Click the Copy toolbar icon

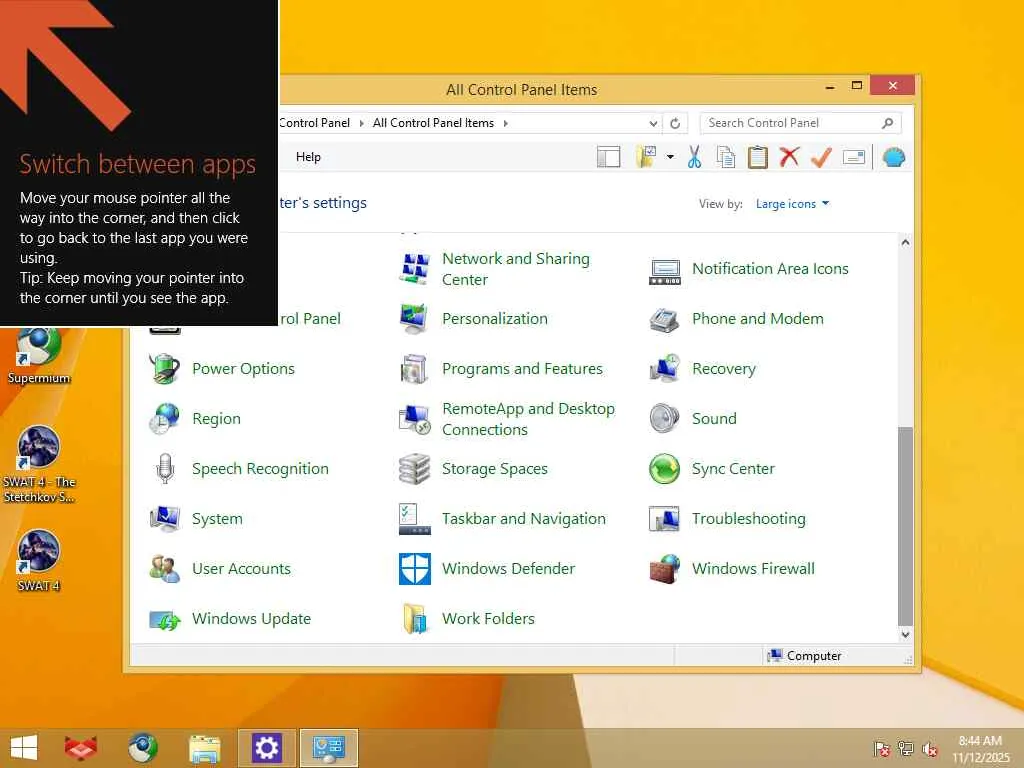click(x=726, y=157)
